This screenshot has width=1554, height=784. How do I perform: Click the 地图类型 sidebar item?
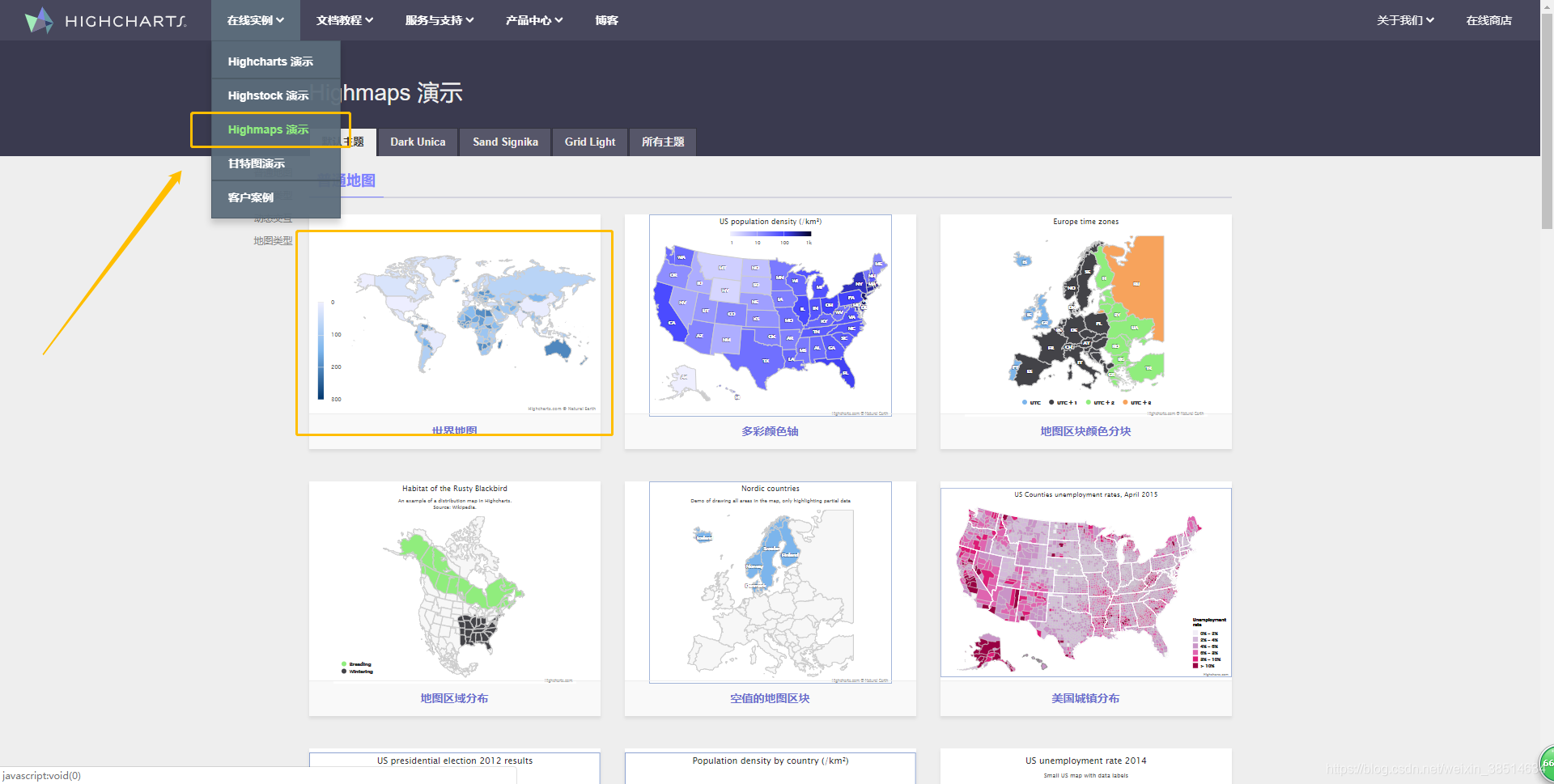pos(273,241)
